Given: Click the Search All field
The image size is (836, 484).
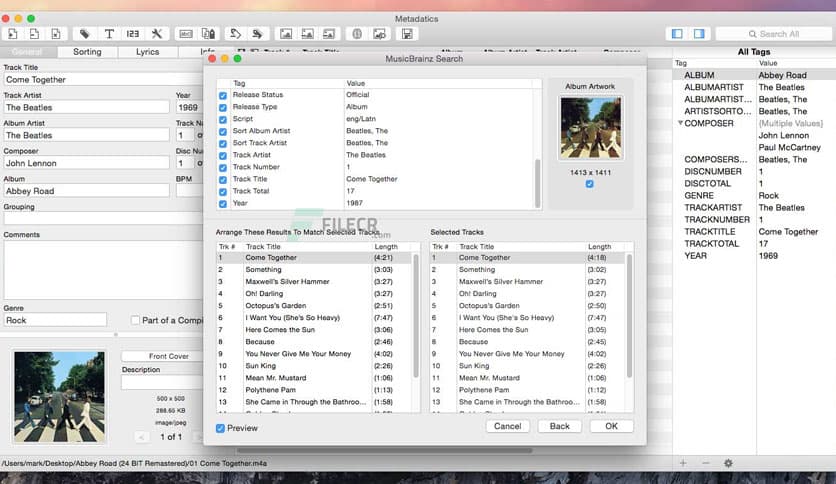Looking at the screenshot, I should [x=774, y=34].
